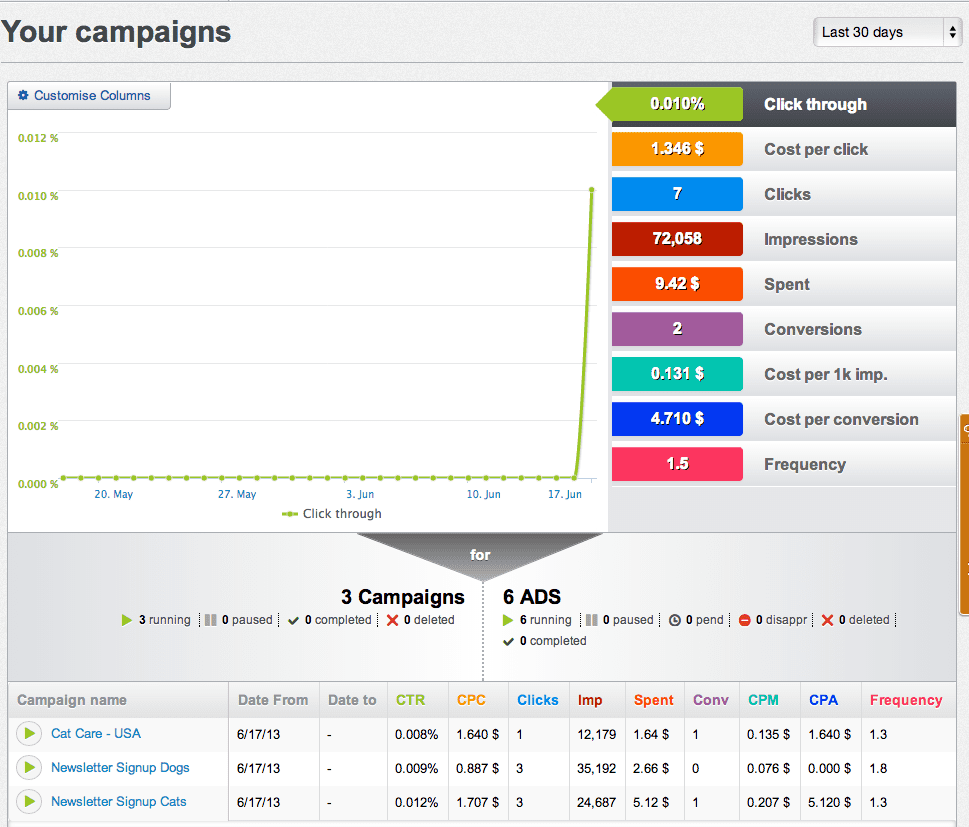Sort table by the CTR column header
Screen dimensions: 969x827
(410, 700)
